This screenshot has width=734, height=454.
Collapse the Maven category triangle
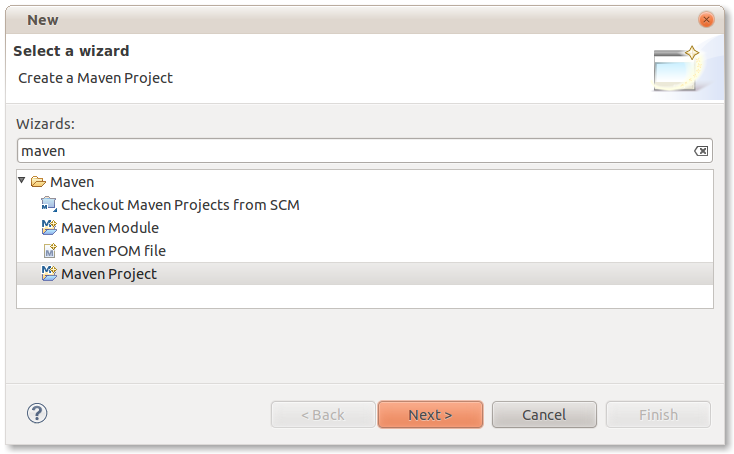click(x=22, y=180)
